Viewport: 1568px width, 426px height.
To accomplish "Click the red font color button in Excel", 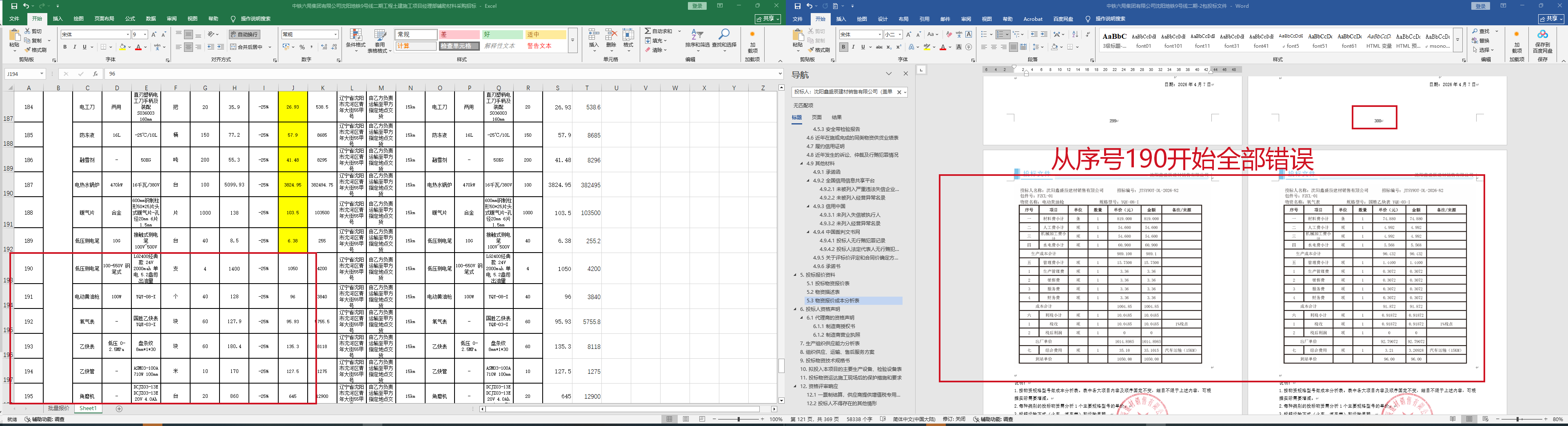I will 139,47.
